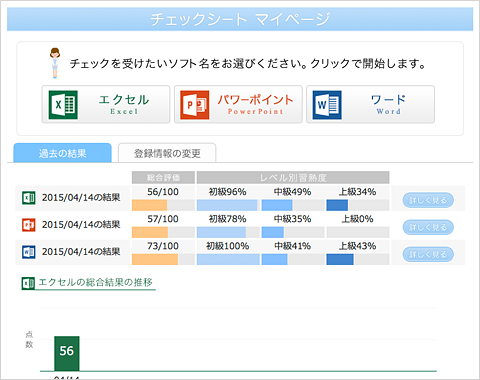Click the エクセルの総合結果の推移 heading
Image resolution: width=480 pixels, height=380 pixels.
click(x=95, y=282)
